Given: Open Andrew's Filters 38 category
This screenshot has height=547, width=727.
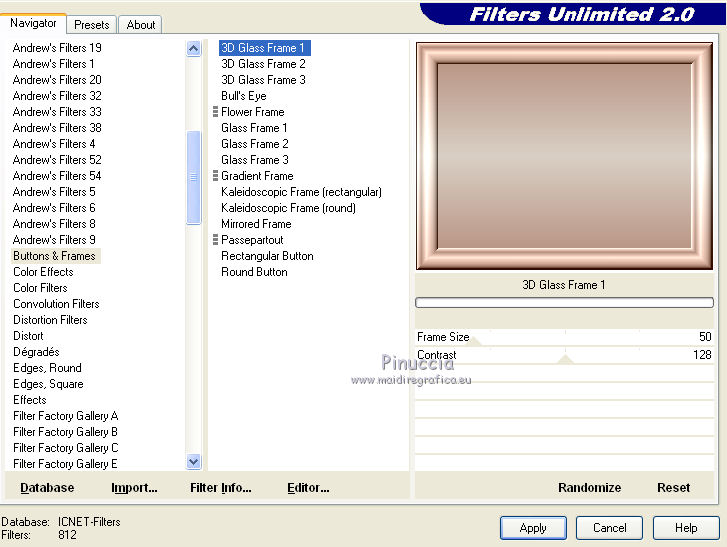Looking at the screenshot, I should [57, 128].
